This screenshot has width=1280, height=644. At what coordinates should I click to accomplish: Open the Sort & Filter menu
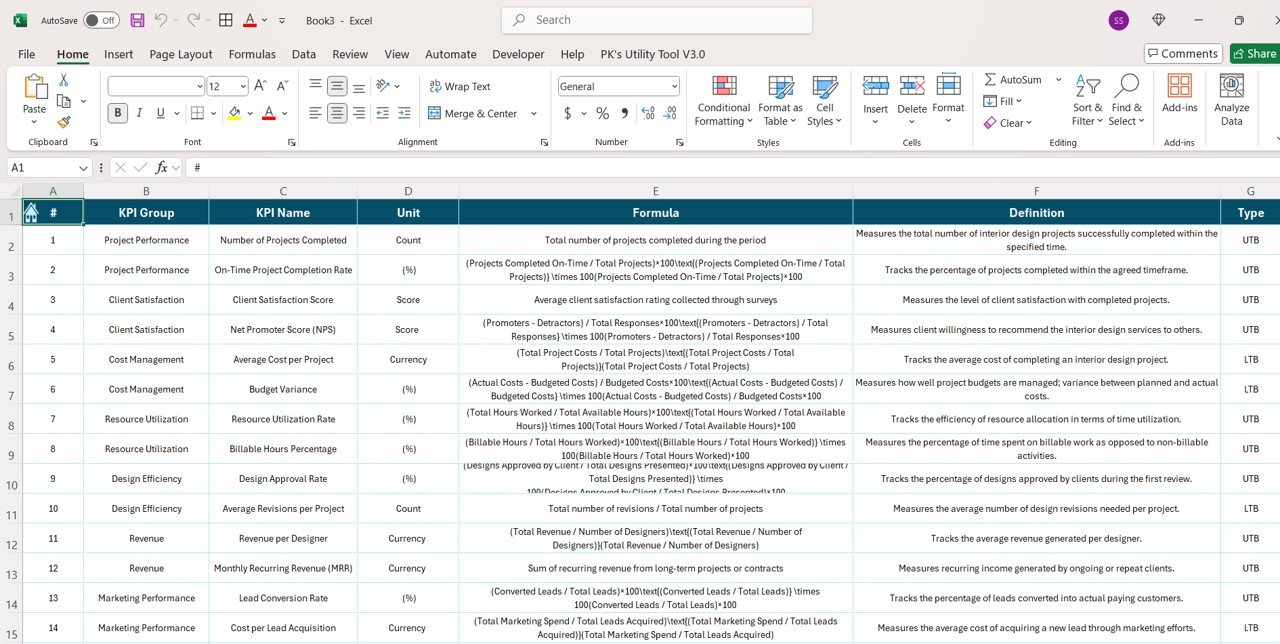[x=1087, y=99]
